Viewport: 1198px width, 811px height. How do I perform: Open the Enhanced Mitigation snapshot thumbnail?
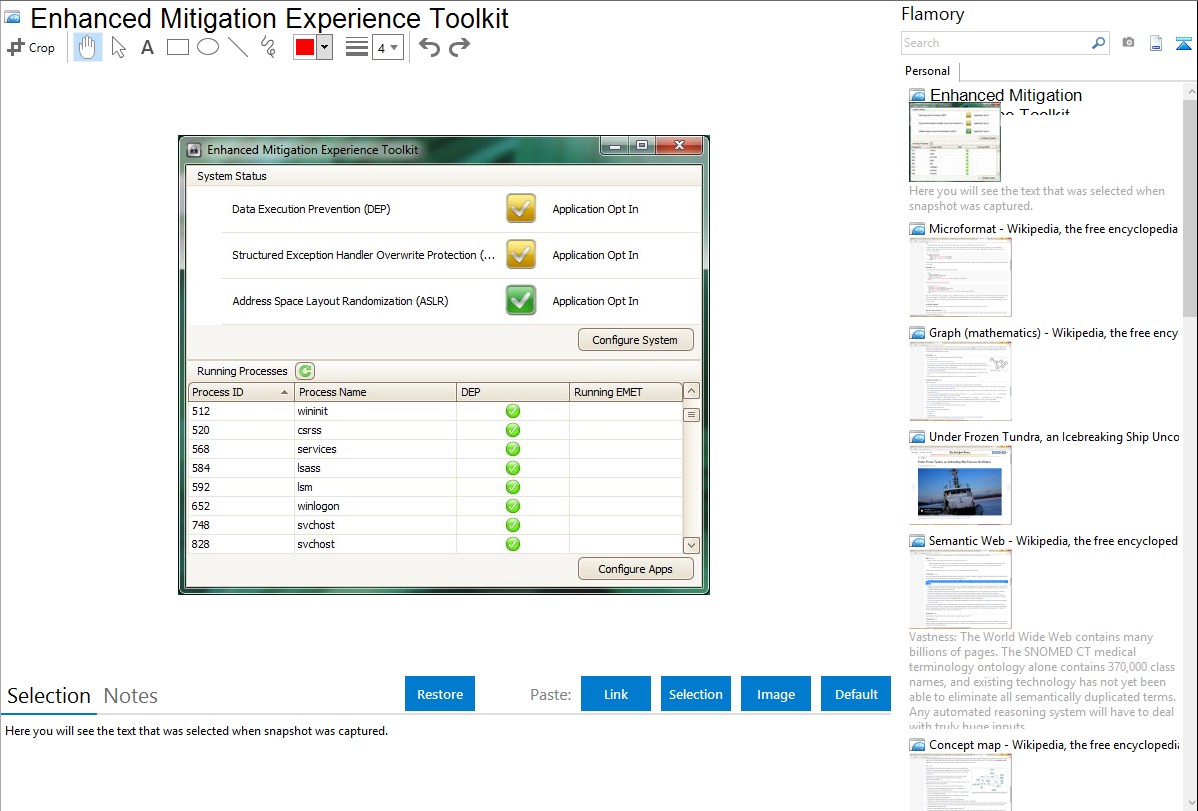(x=955, y=142)
